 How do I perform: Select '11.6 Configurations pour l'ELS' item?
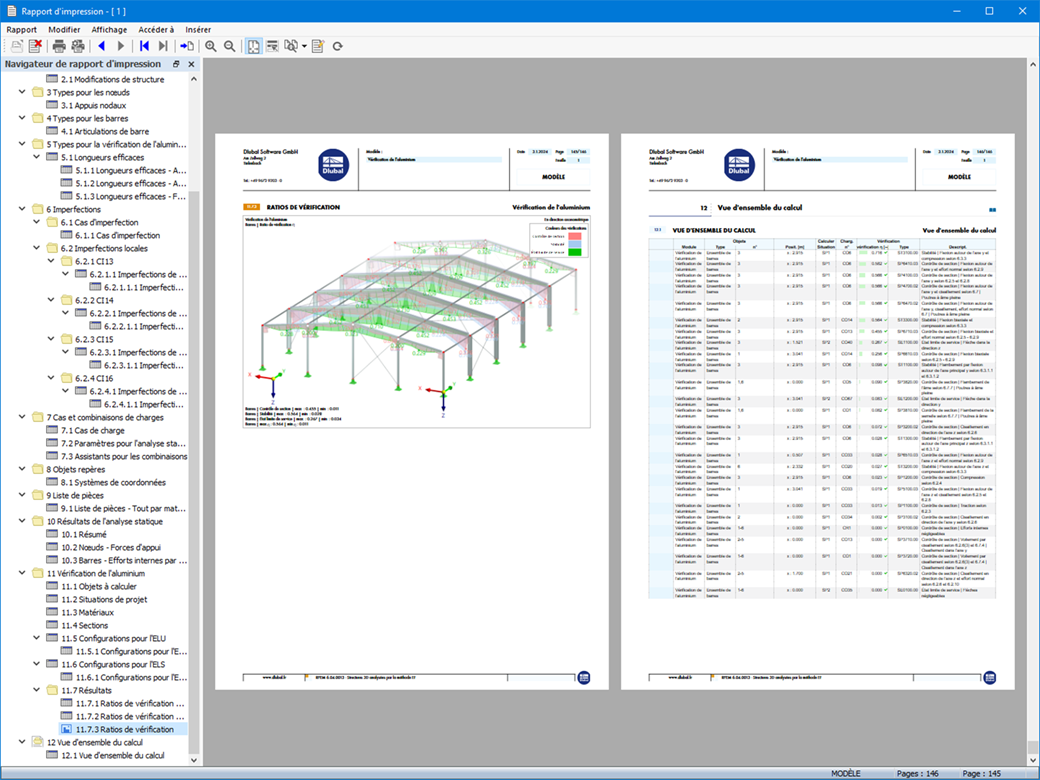click(113, 665)
